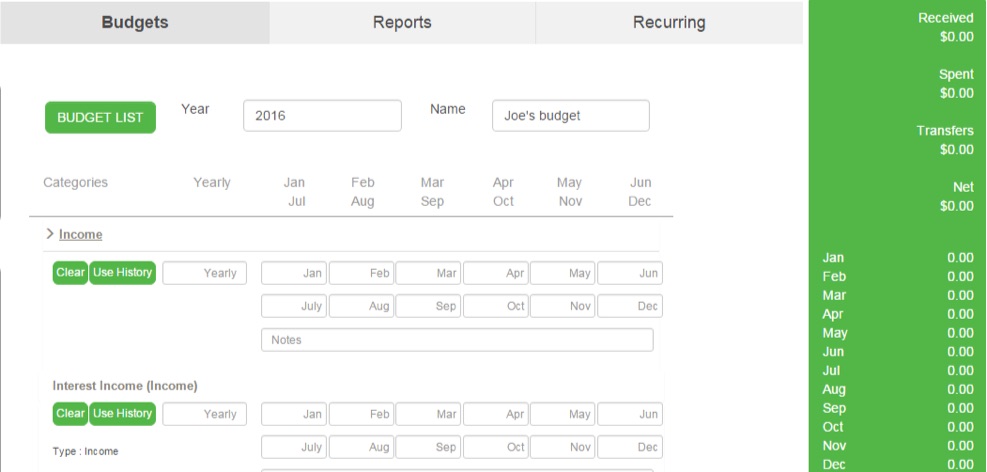Select the Income Dec field
The width and height of the screenshot is (987, 472).
click(630, 306)
